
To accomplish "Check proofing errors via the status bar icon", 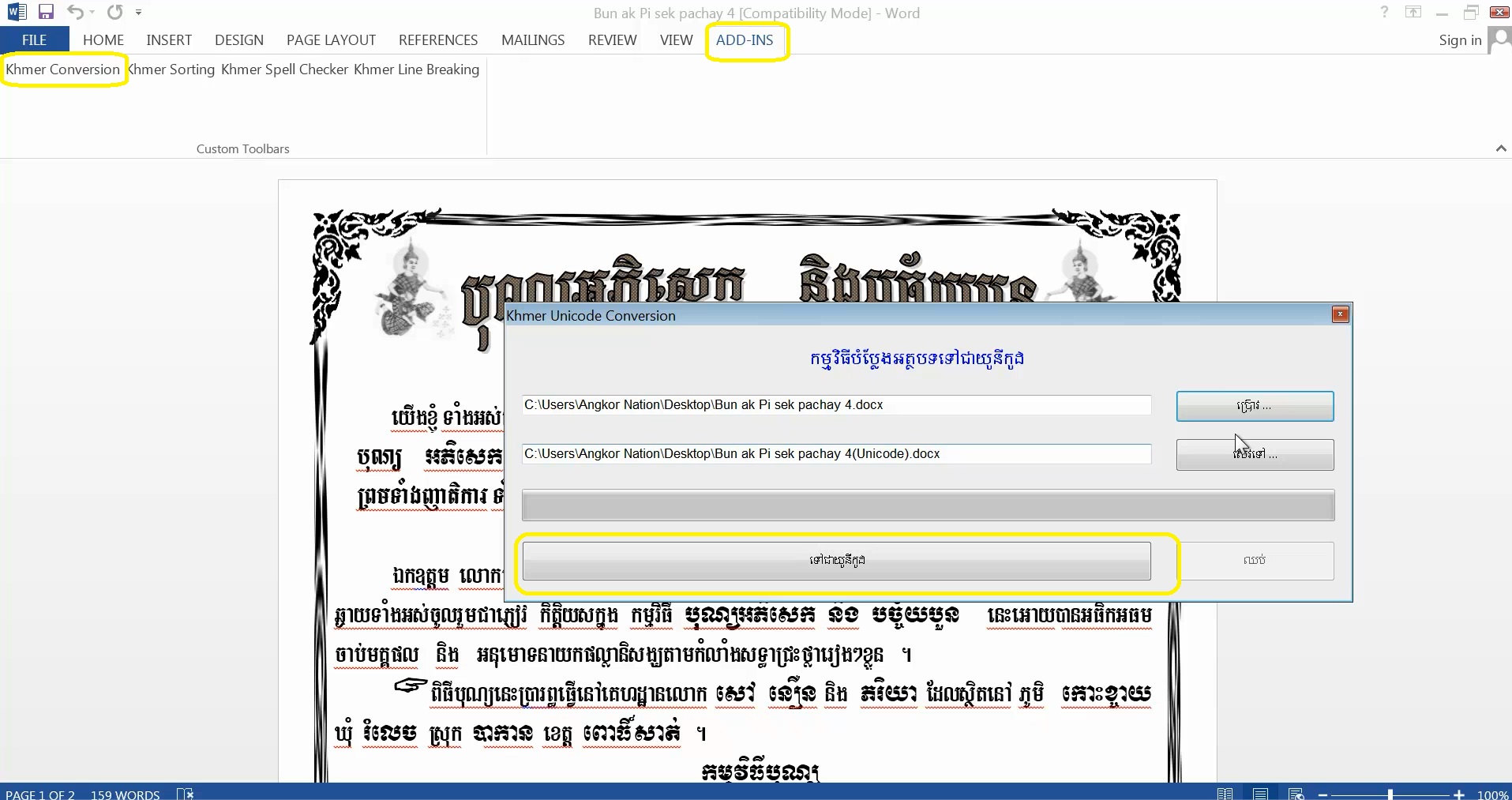I will 186,794.
